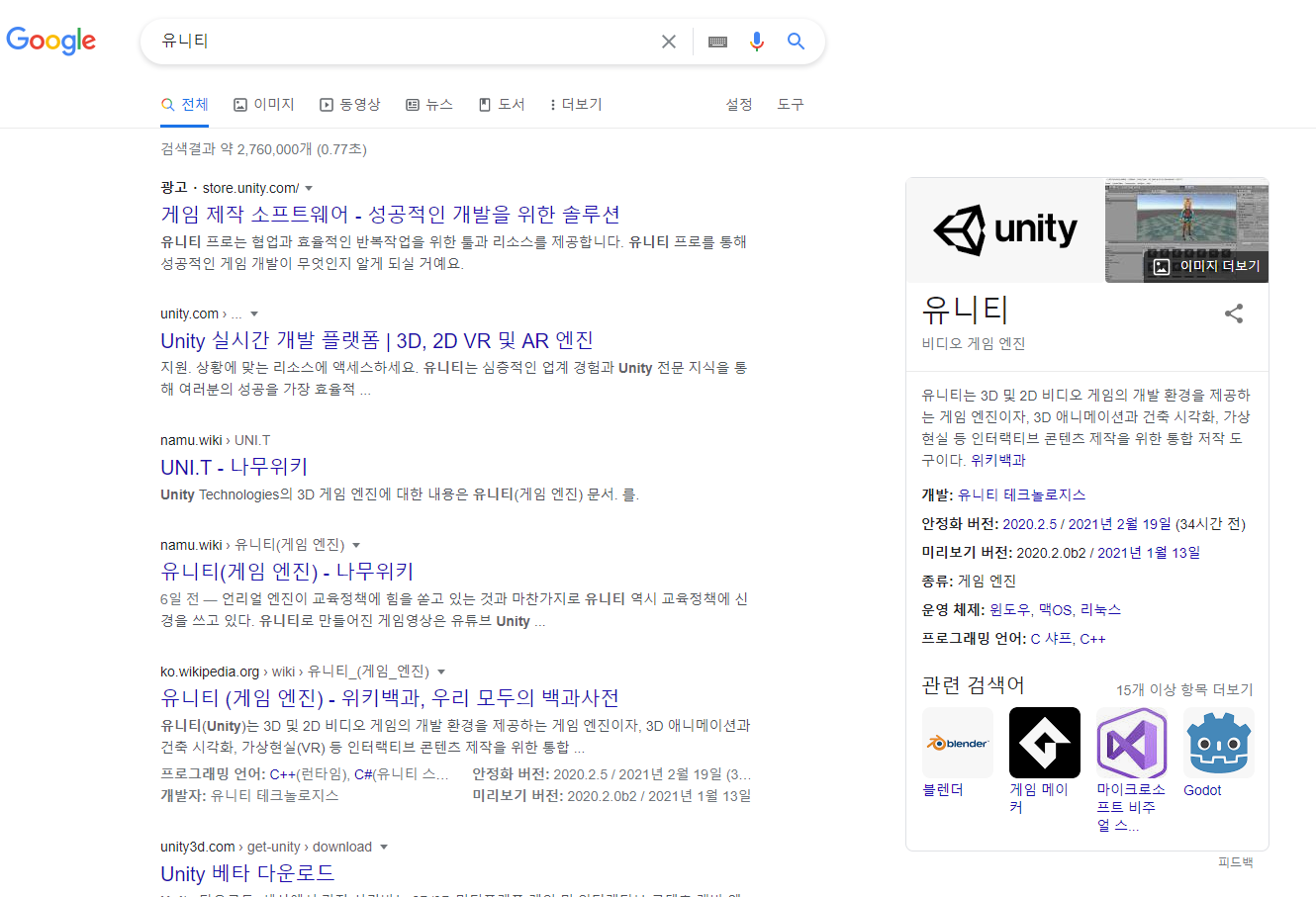Open the 유니티 테크놀로지스 developer link
This screenshot has width=1316, height=897.
click(1021, 494)
